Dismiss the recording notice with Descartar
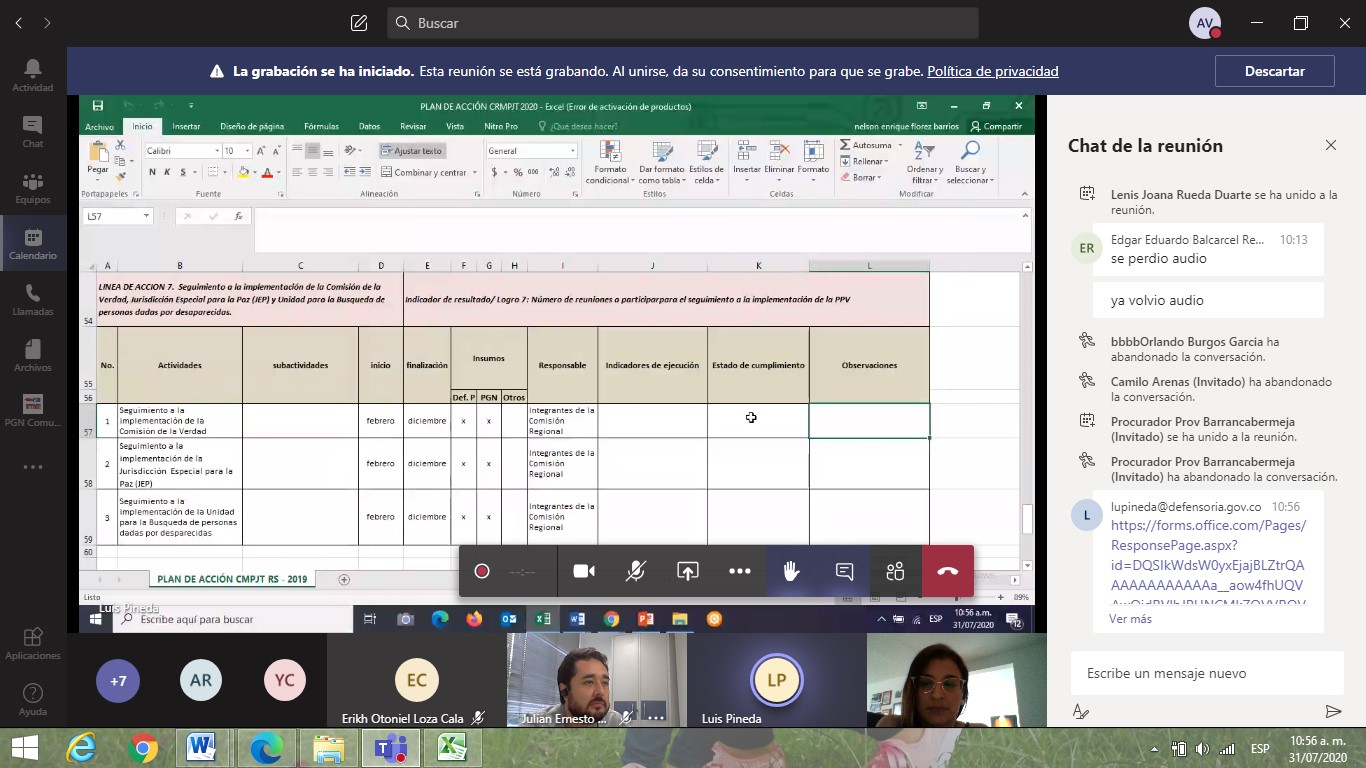Image resolution: width=1366 pixels, height=768 pixels. tap(1274, 71)
